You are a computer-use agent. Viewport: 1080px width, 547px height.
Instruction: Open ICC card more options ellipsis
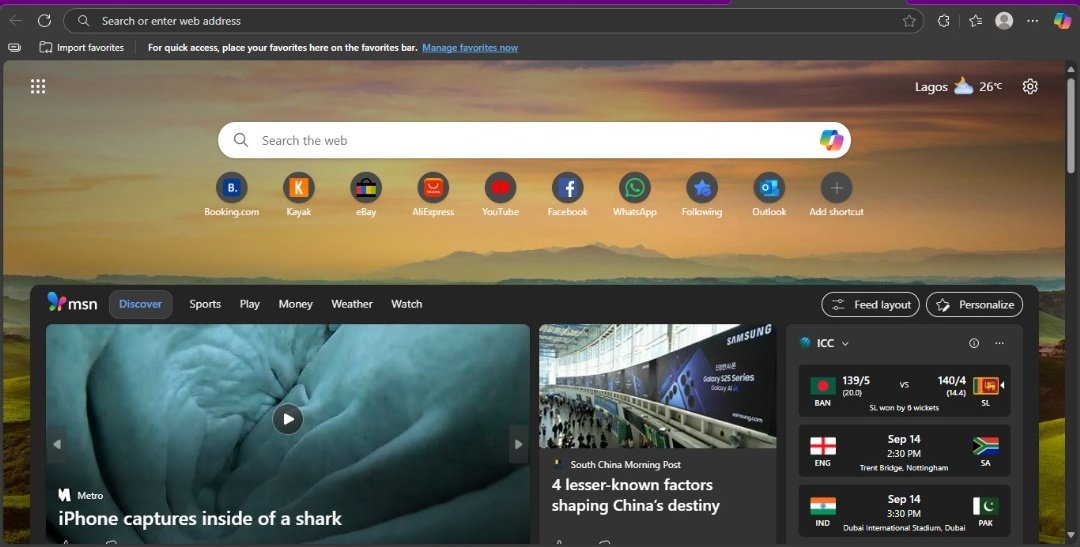pyautogui.click(x=999, y=343)
